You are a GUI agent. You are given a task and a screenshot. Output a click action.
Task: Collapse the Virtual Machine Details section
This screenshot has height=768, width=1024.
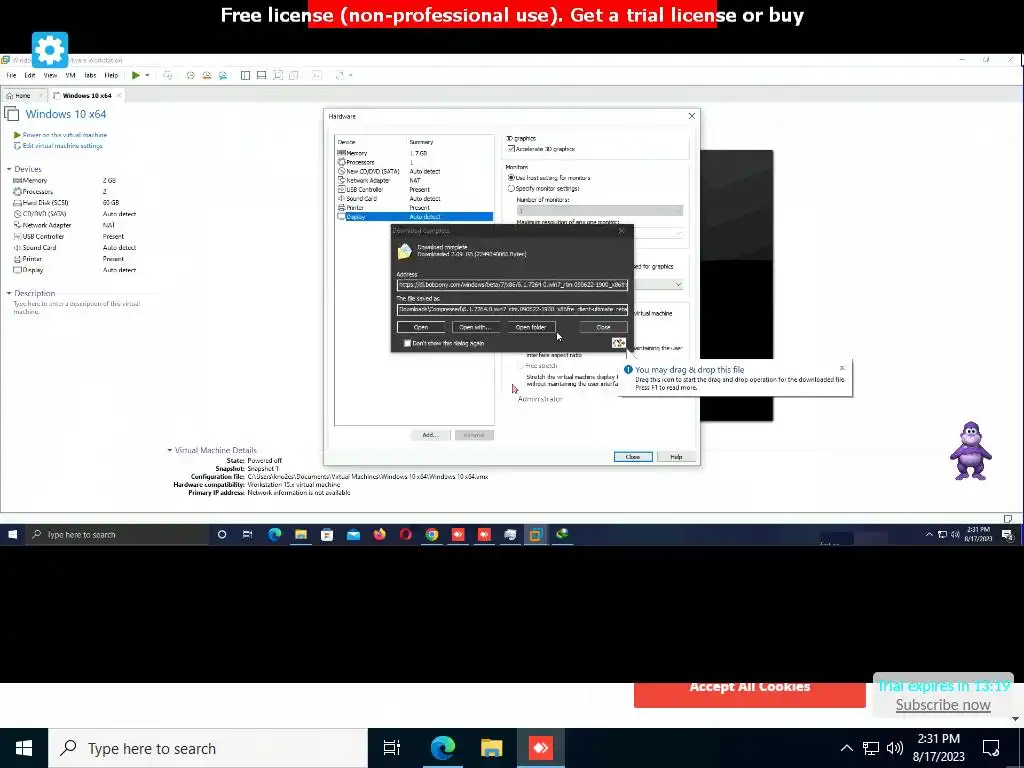tap(170, 450)
